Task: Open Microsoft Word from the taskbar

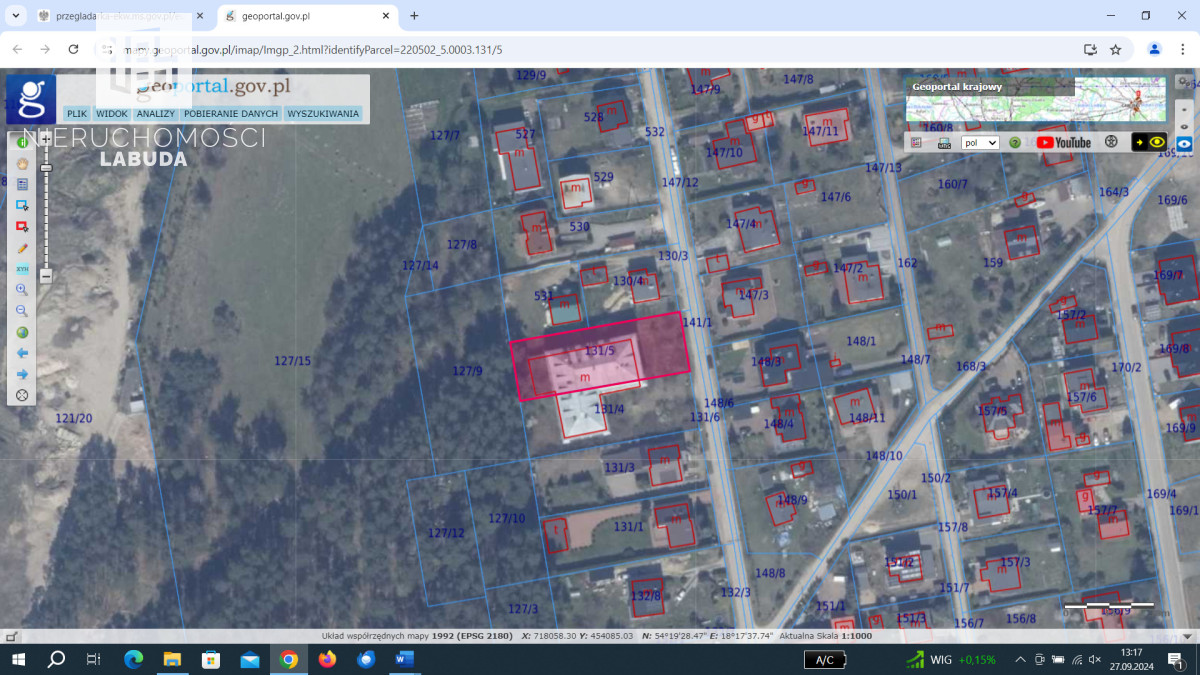Action: pos(405,659)
